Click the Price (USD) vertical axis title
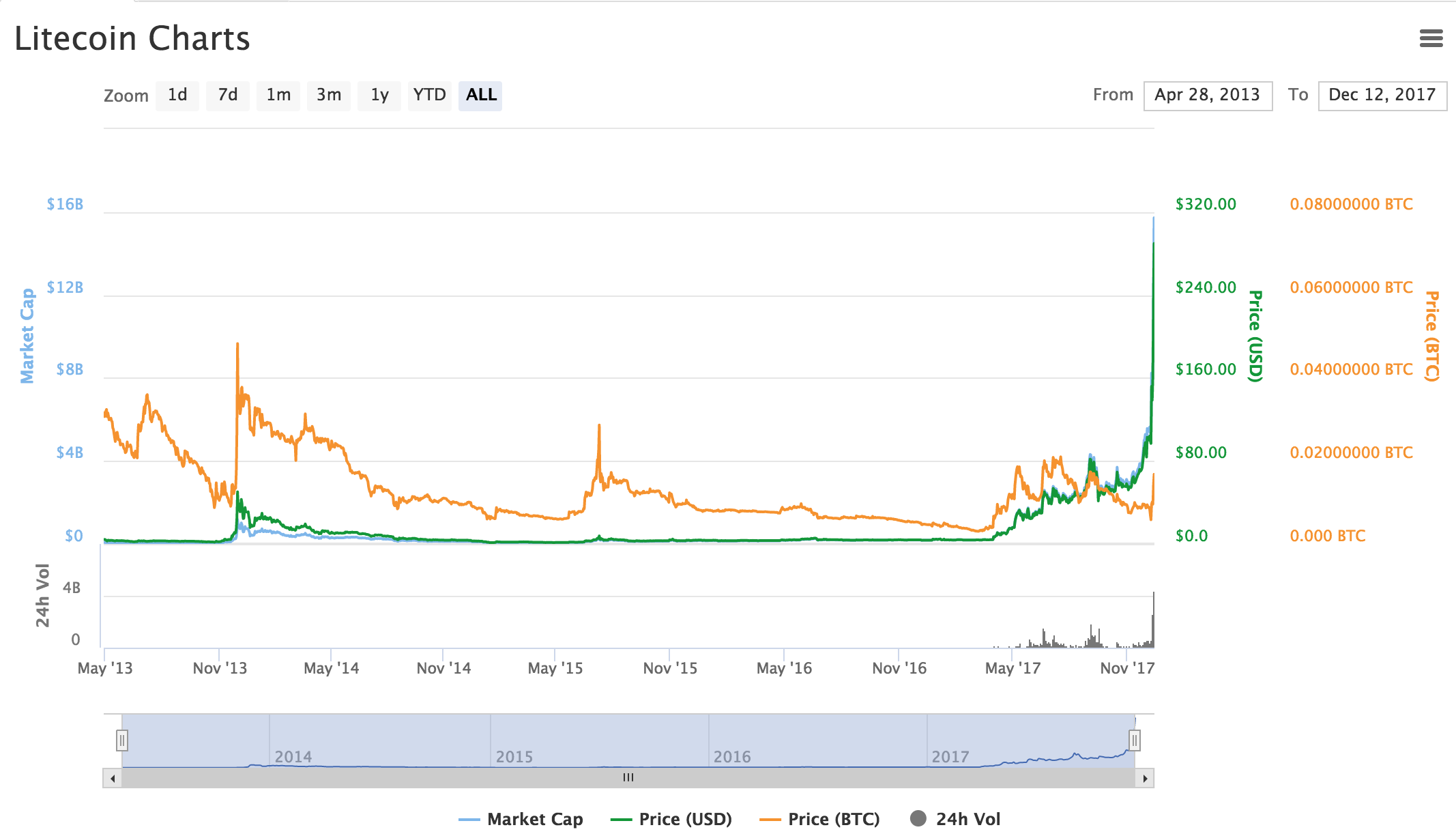This screenshot has height=834, width=1456. coord(1255,336)
